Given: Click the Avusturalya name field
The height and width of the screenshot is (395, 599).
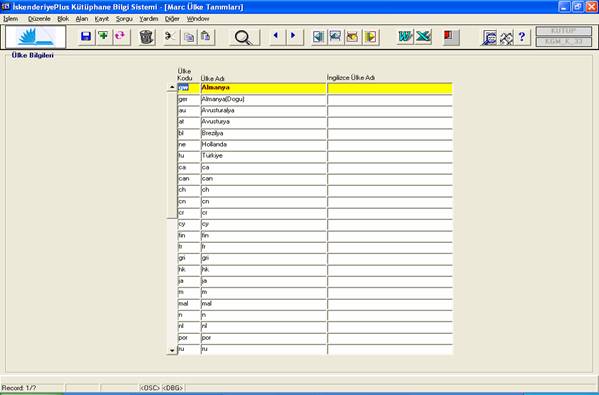Looking at the screenshot, I should click(x=263, y=111).
